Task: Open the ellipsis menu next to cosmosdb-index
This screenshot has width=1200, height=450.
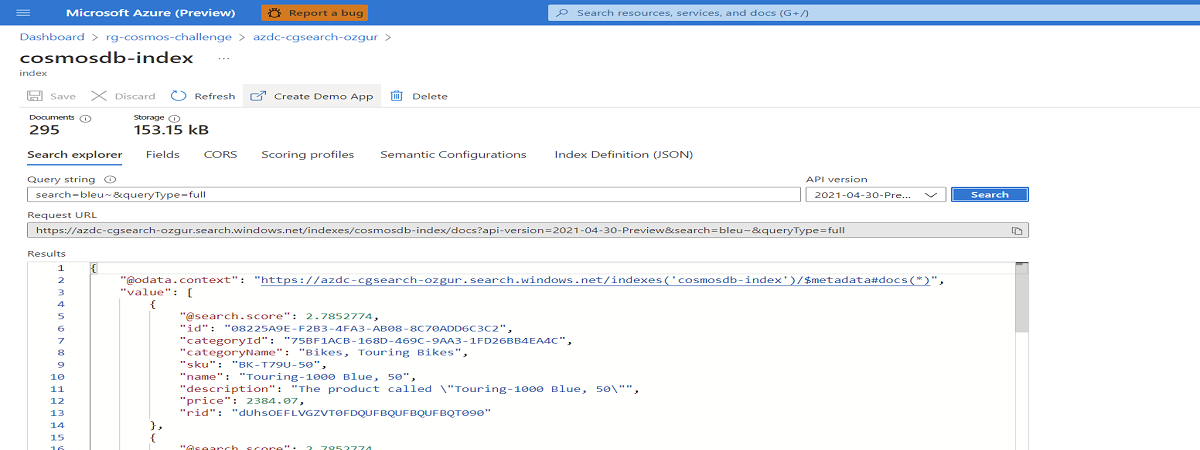Action: click(223, 58)
